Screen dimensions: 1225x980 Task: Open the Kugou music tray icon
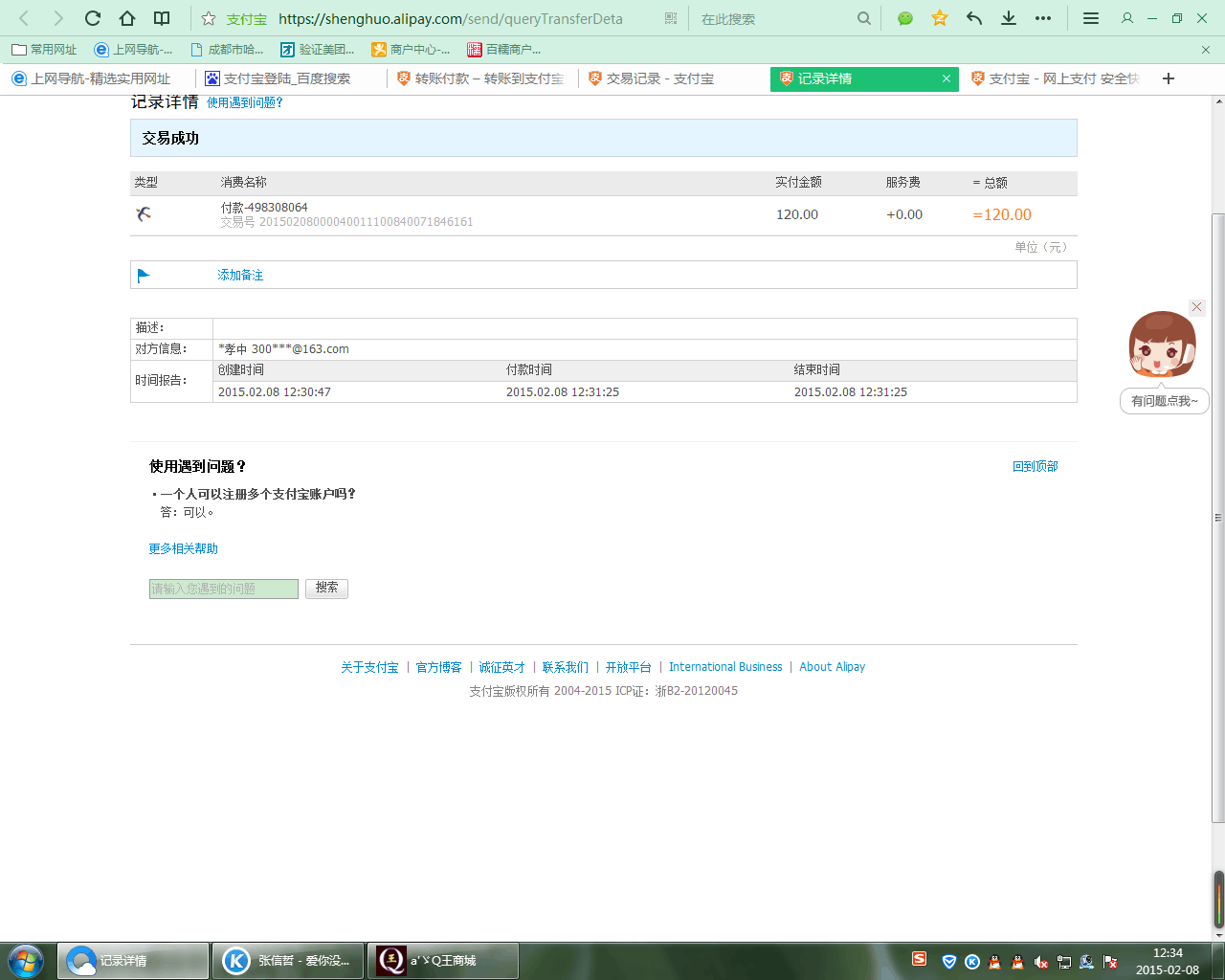pos(972,962)
